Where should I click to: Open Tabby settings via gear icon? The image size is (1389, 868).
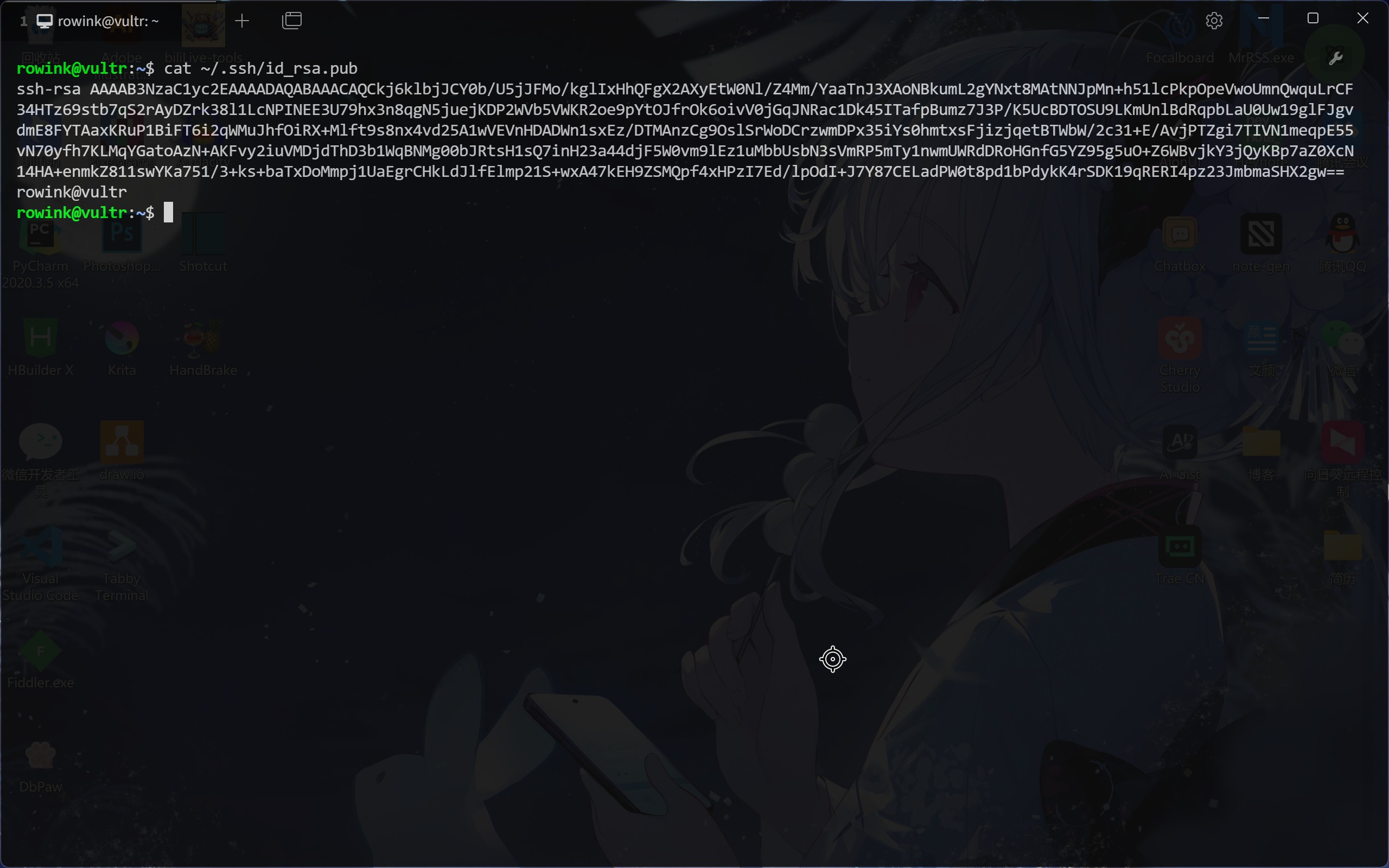[1214, 21]
